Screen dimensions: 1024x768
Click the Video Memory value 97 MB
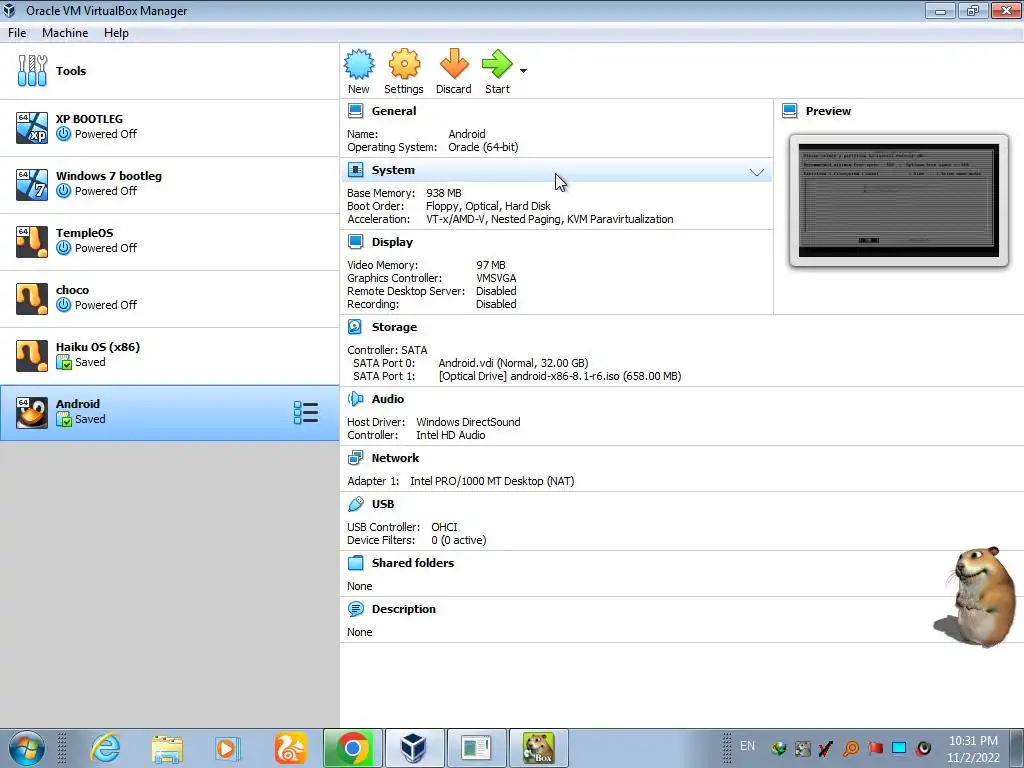pos(490,265)
